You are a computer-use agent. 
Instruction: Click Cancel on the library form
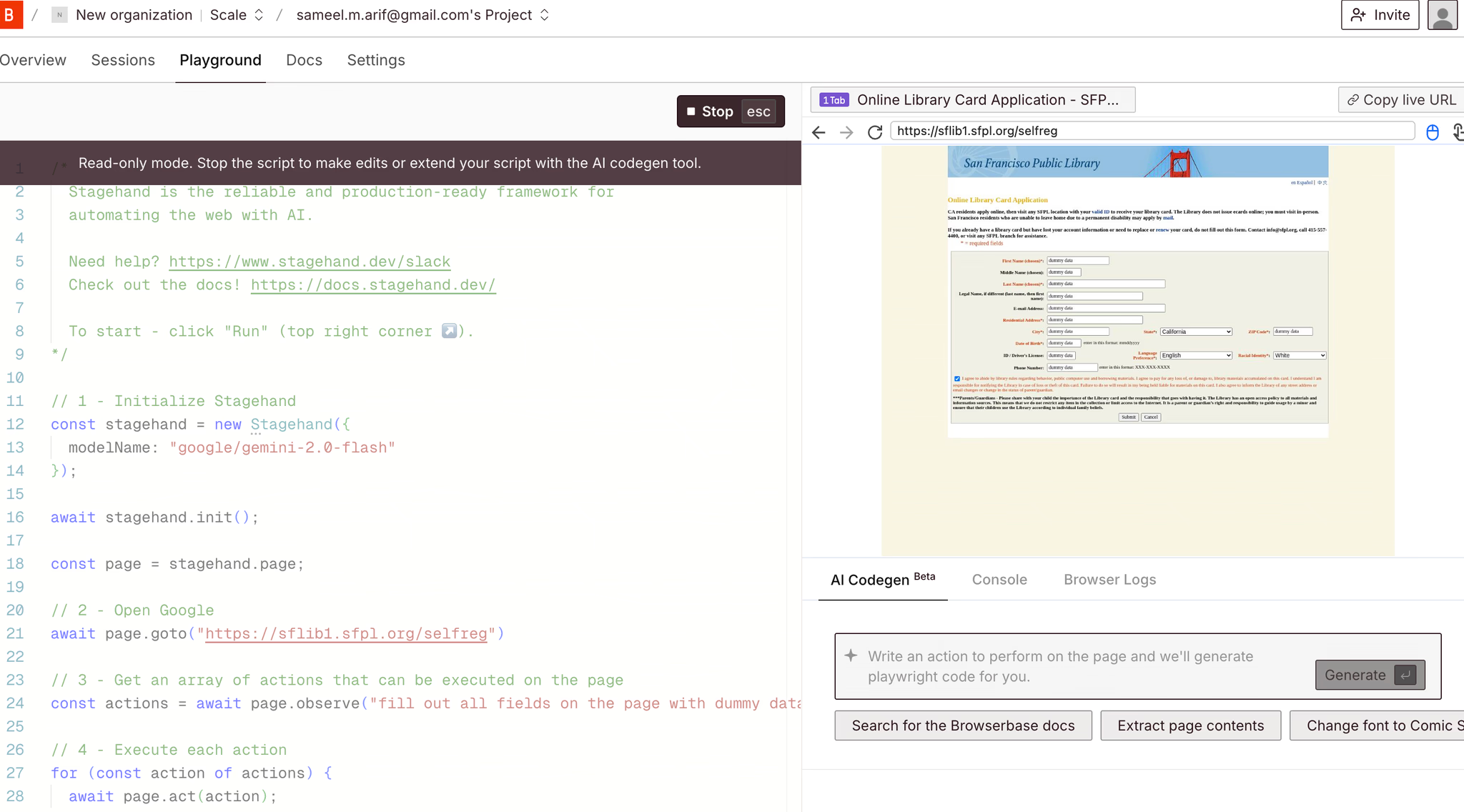pyautogui.click(x=1151, y=417)
